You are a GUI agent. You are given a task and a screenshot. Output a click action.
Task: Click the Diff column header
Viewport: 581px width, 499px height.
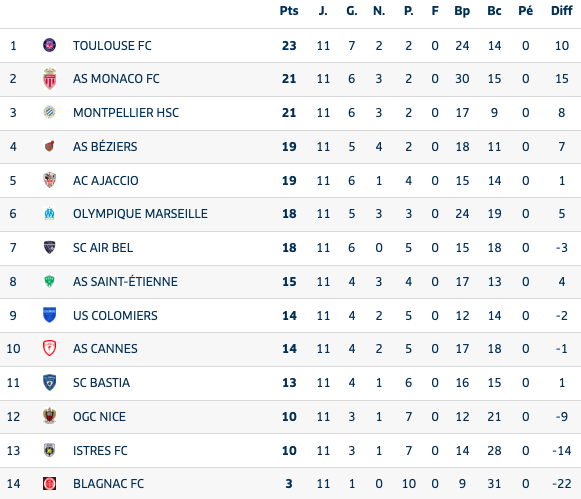562,11
